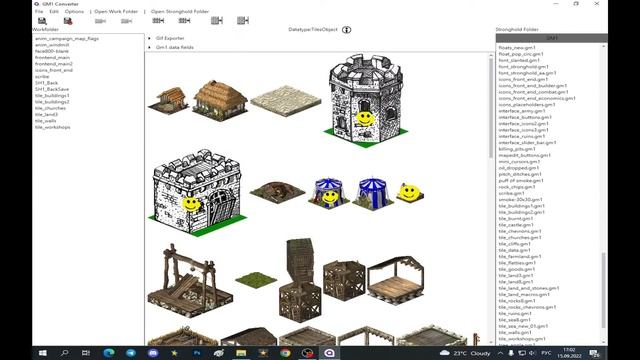The width and height of the screenshot is (640, 360).
Task: Open Discord from the taskbar
Action: point(153,353)
